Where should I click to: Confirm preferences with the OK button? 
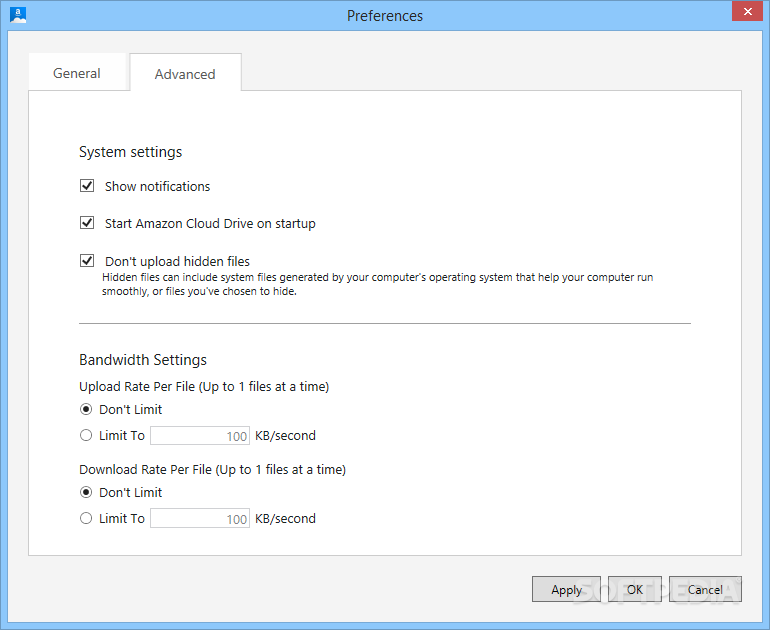click(635, 589)
